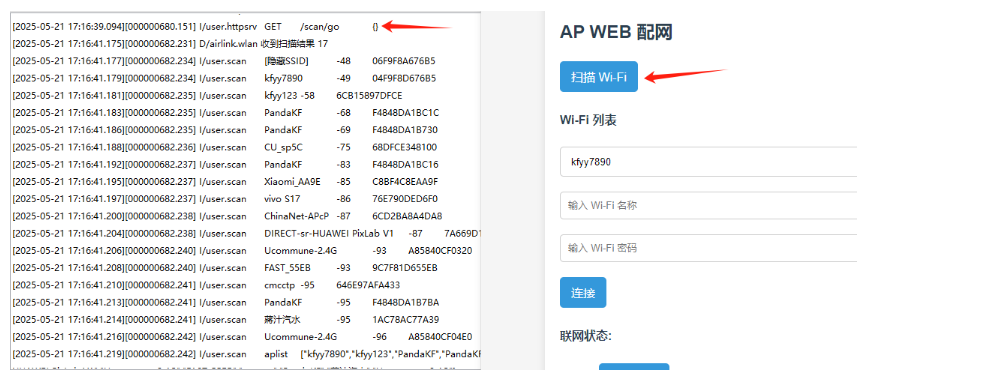Select the FAST_55EB log entry
The image size is (985, 379).
225,268
